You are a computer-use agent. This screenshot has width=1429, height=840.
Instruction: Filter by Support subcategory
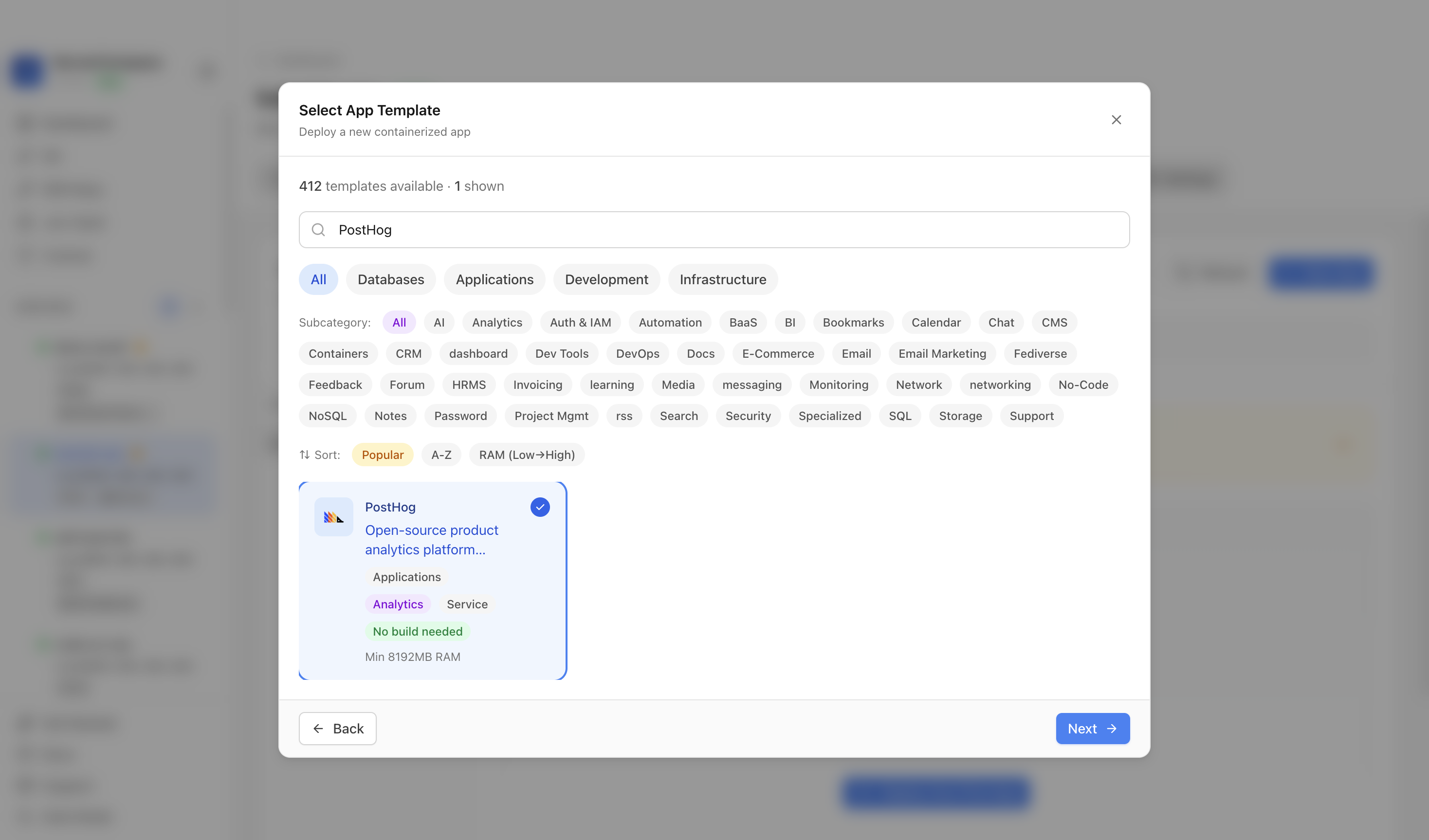click(x=1031, y=416)
